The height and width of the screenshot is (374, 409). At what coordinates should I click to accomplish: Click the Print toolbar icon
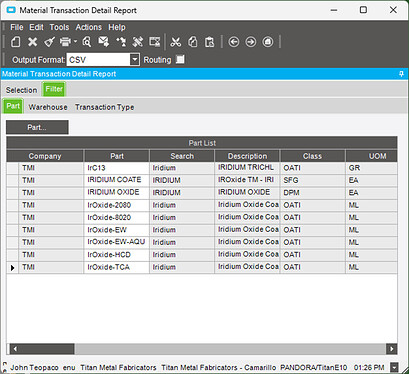(65, 42)
